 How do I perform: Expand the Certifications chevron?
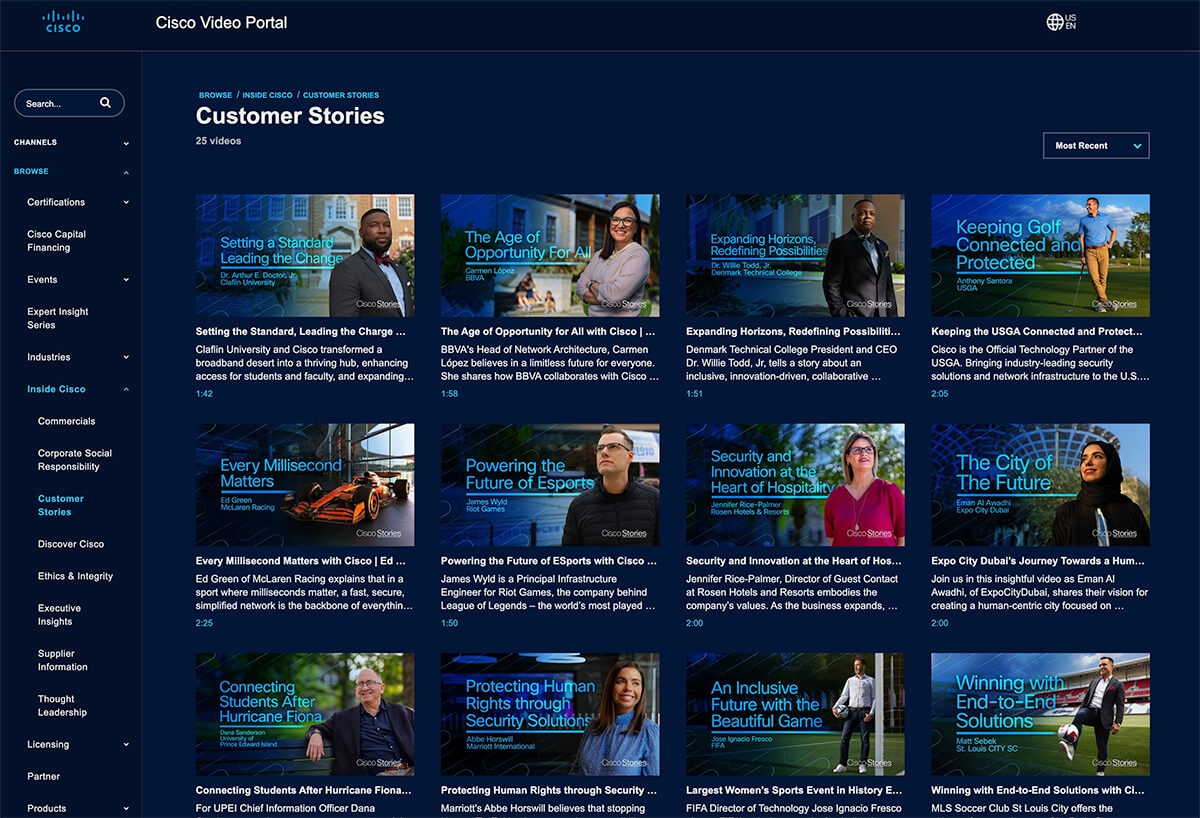[x=126, y=202]
